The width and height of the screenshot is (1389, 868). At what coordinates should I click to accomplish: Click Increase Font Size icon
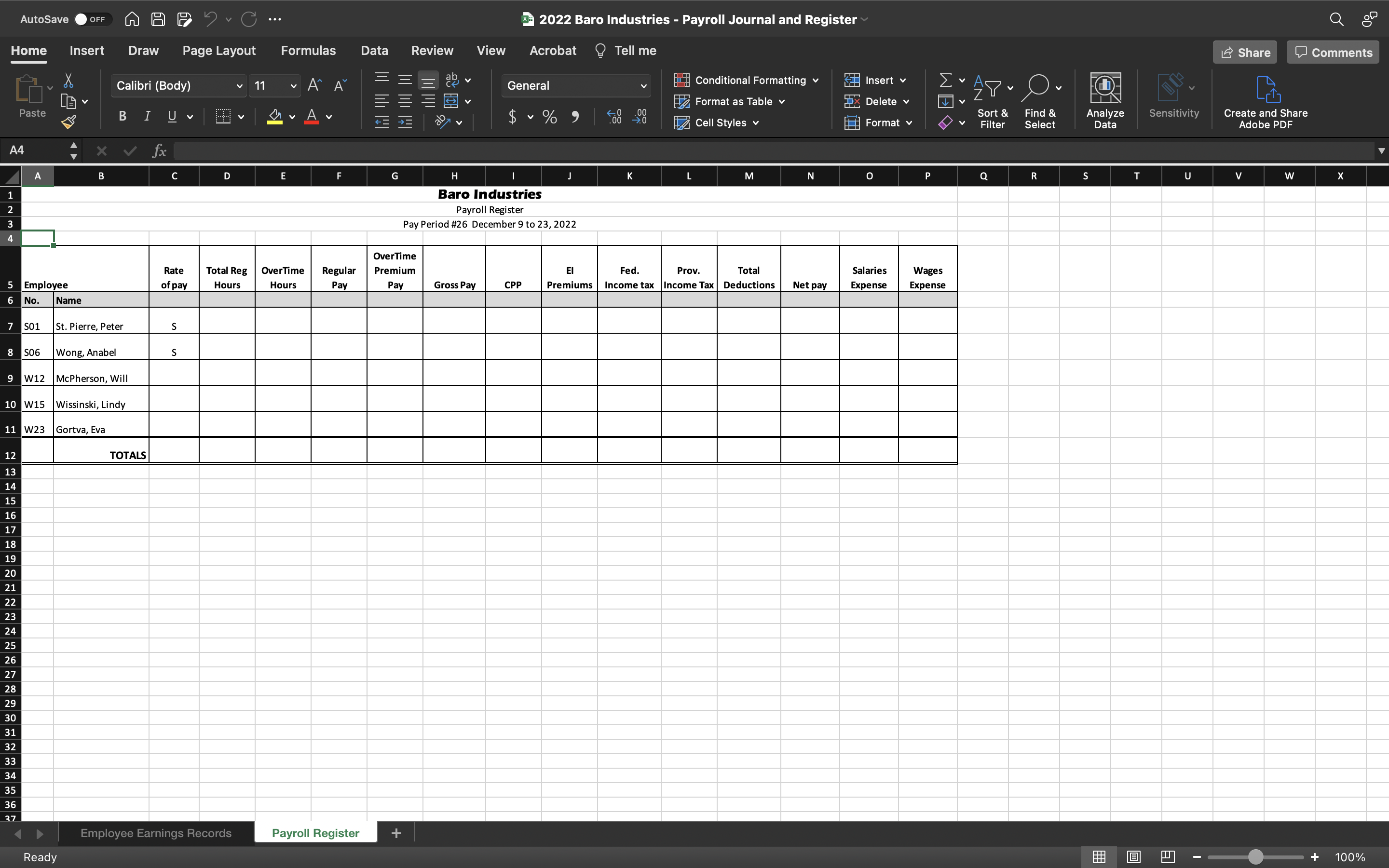click(x=314, y=85)
